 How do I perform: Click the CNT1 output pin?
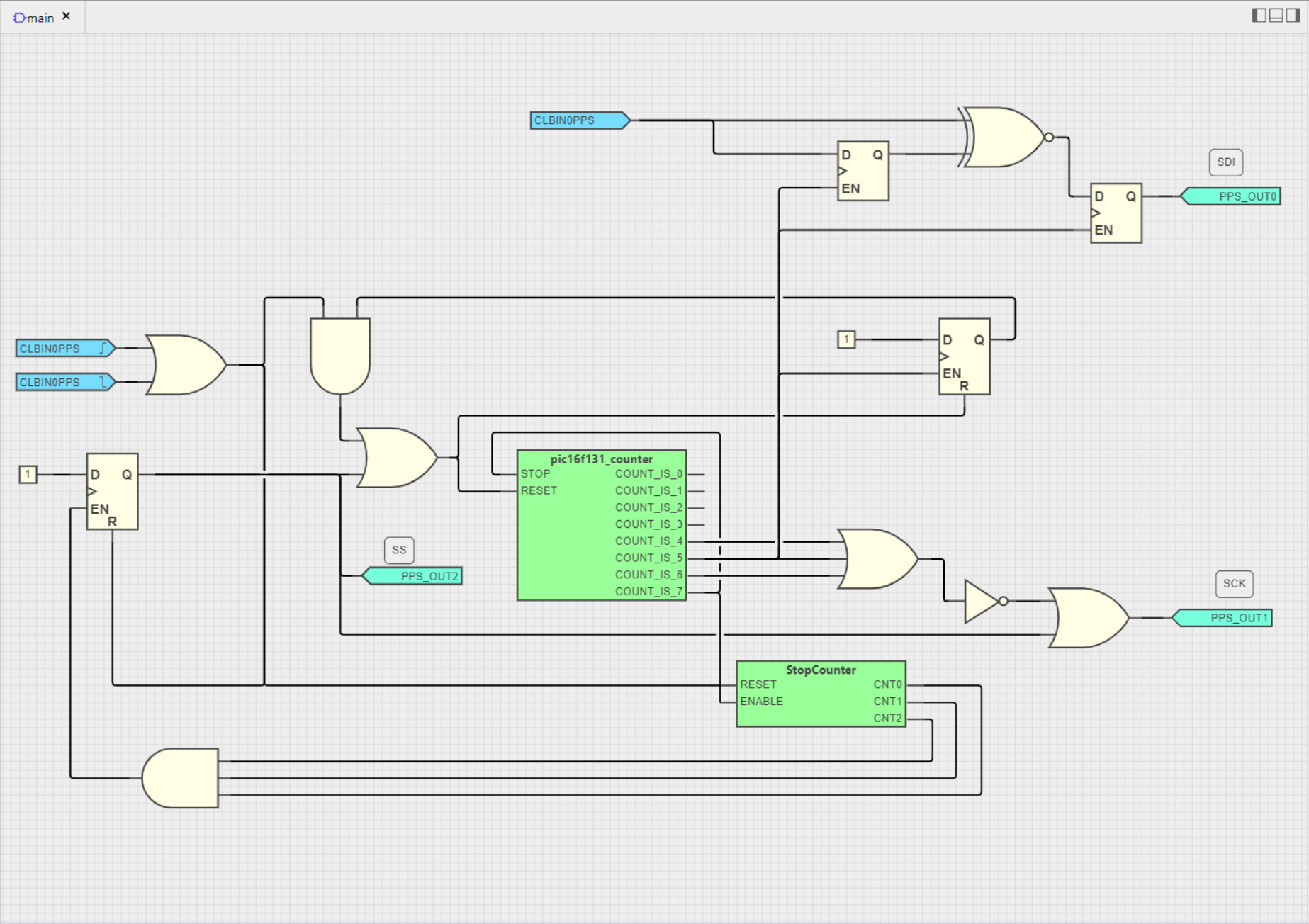(887, 702)
